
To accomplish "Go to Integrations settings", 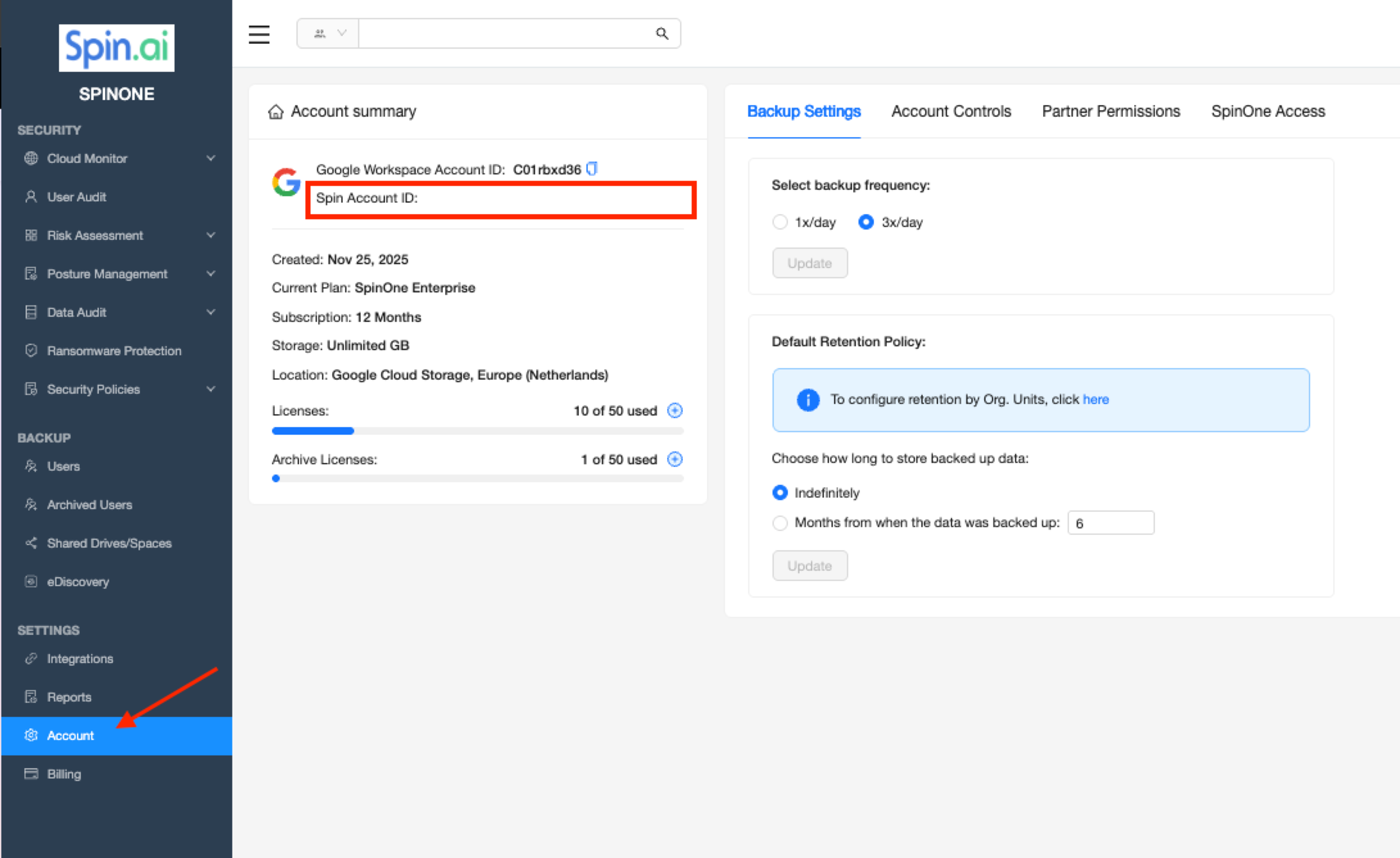I will coord(116,659).
